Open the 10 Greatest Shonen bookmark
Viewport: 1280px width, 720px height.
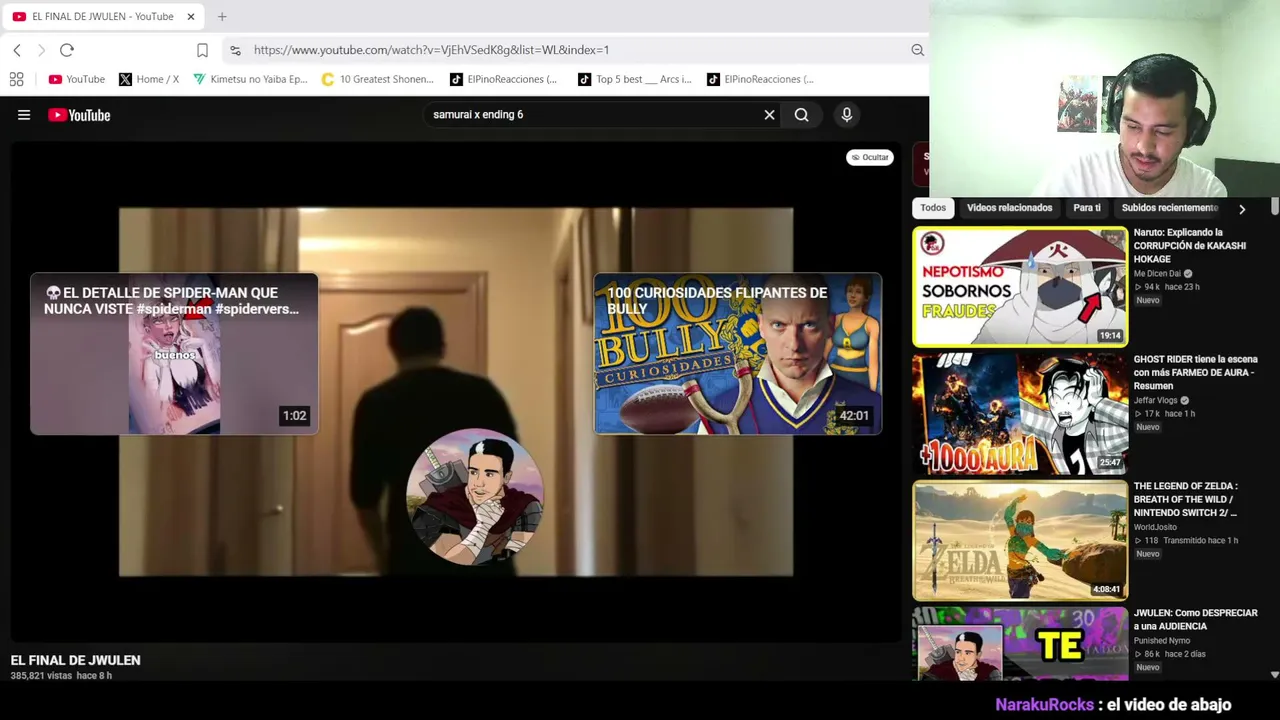coord(377,79)
